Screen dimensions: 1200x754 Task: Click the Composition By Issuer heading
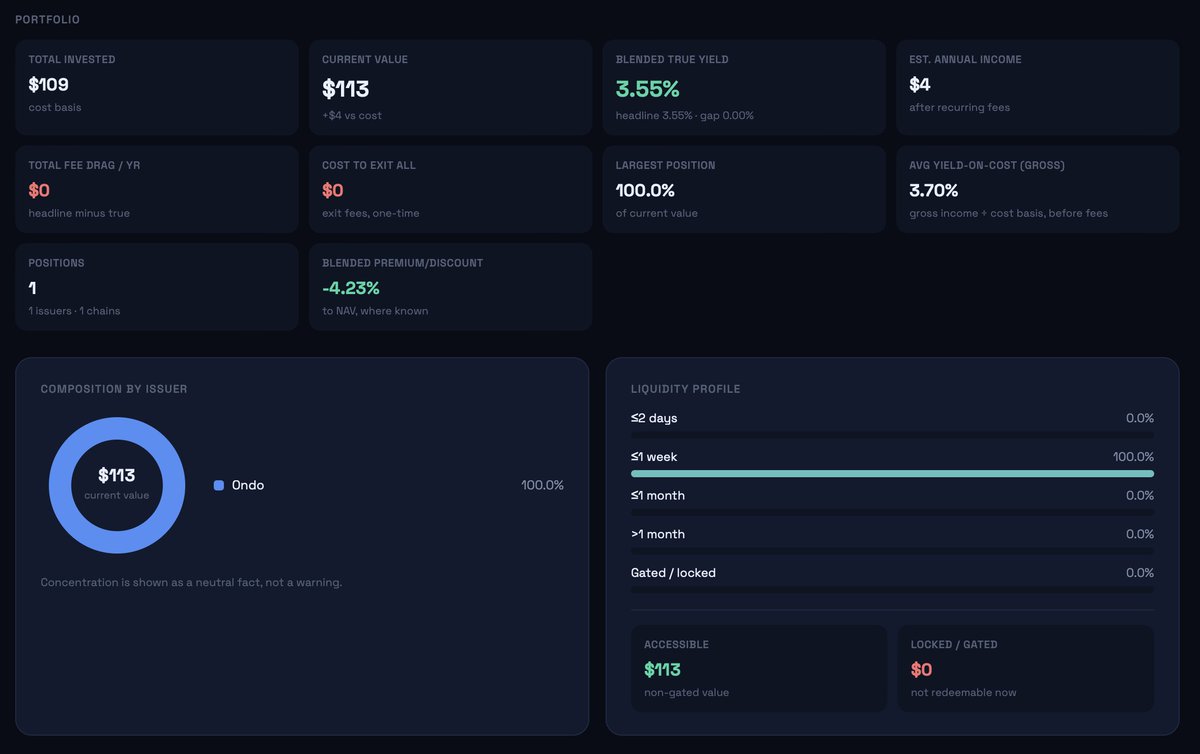(x=114, y=389)
